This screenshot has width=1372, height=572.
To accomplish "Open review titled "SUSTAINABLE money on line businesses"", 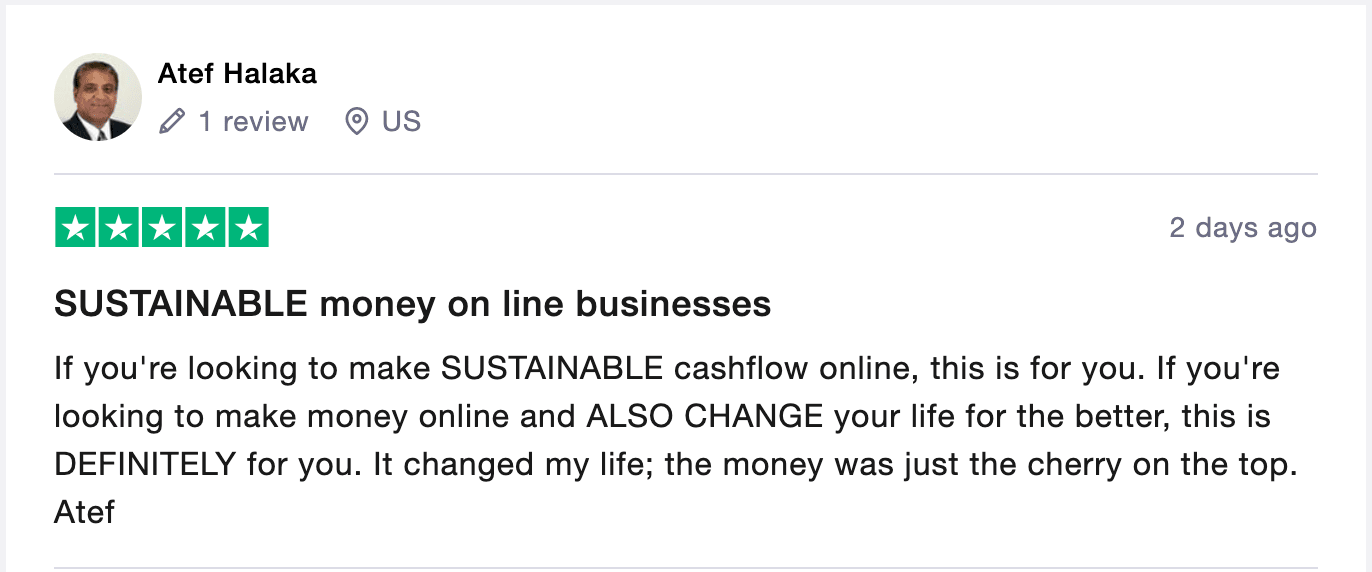I will [412, 304].
